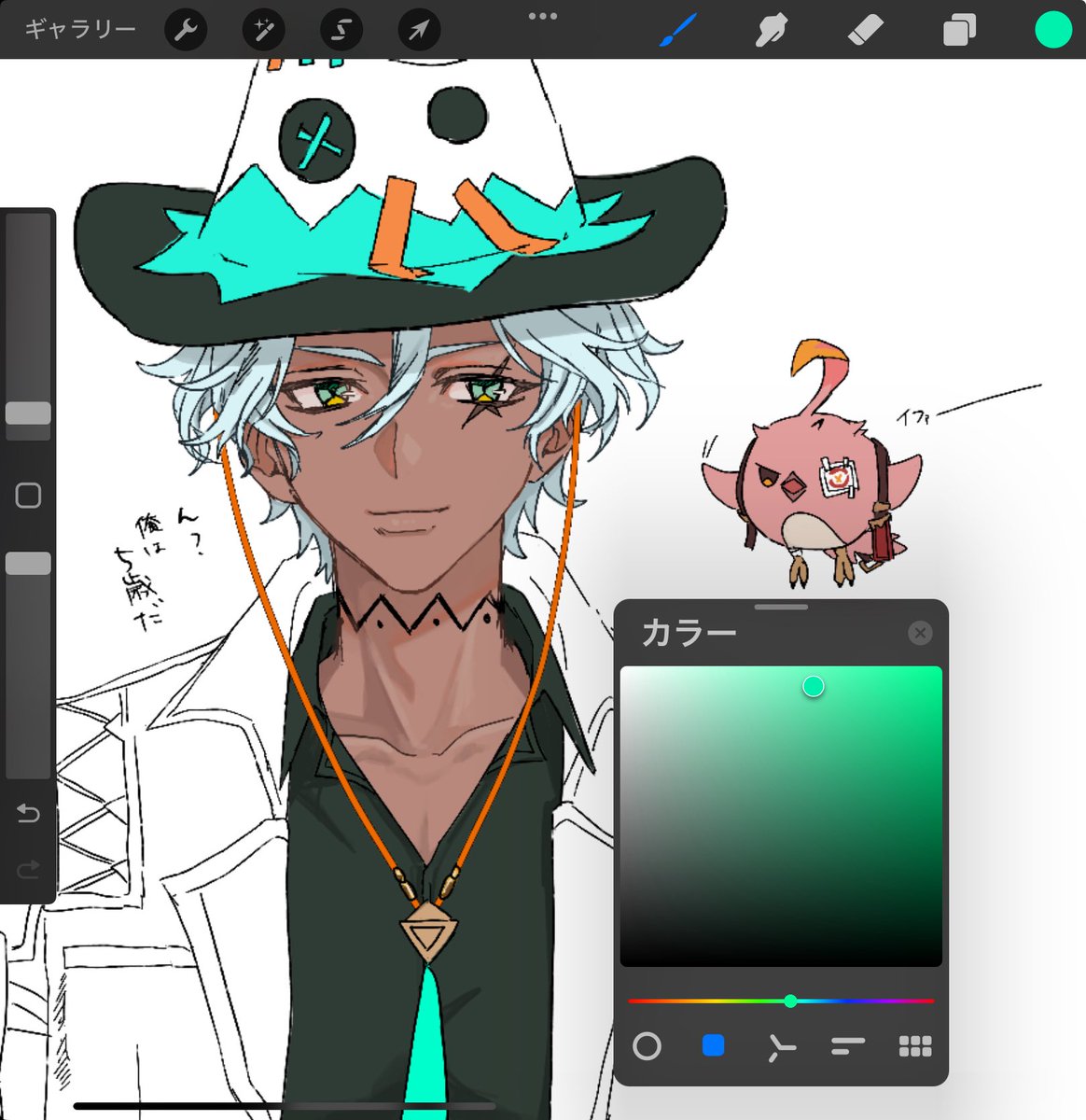1086x1120 pixels.
Task: Open the Actions wrench menu
Action: pos(186,31)
